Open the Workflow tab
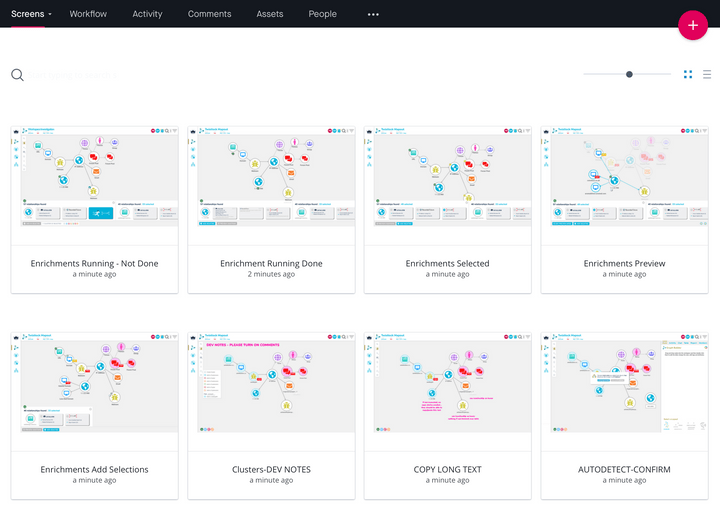720x509 pixels. click(x=88, y=14)
